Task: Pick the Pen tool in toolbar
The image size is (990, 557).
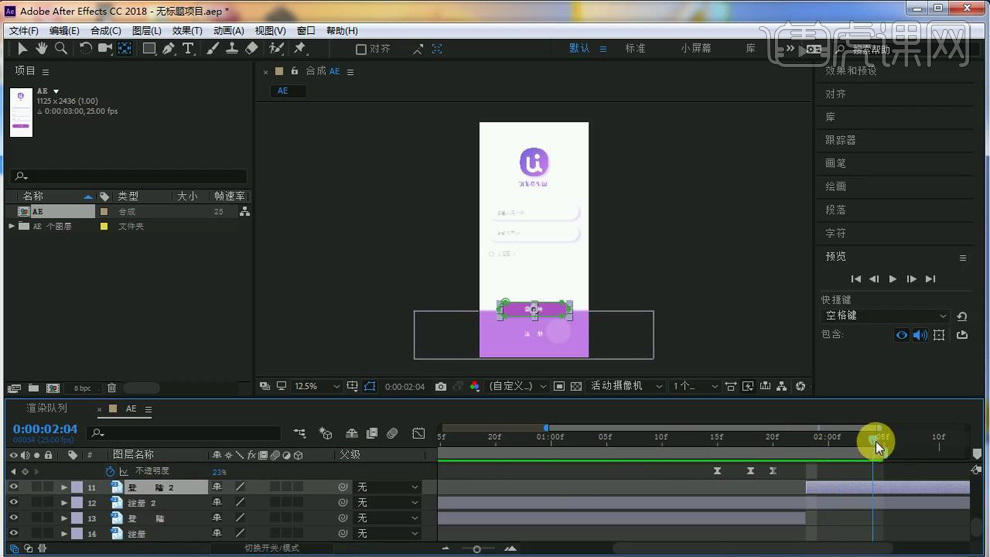Action: (x=169, y=48)
